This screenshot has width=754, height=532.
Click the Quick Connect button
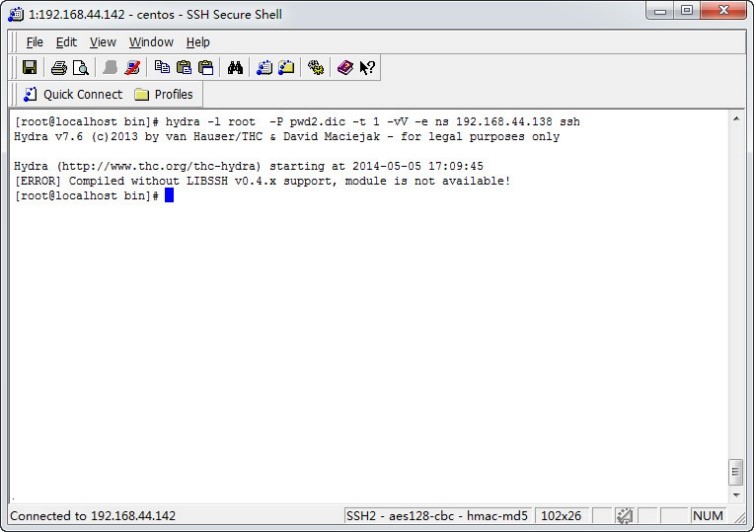(73, 94)
